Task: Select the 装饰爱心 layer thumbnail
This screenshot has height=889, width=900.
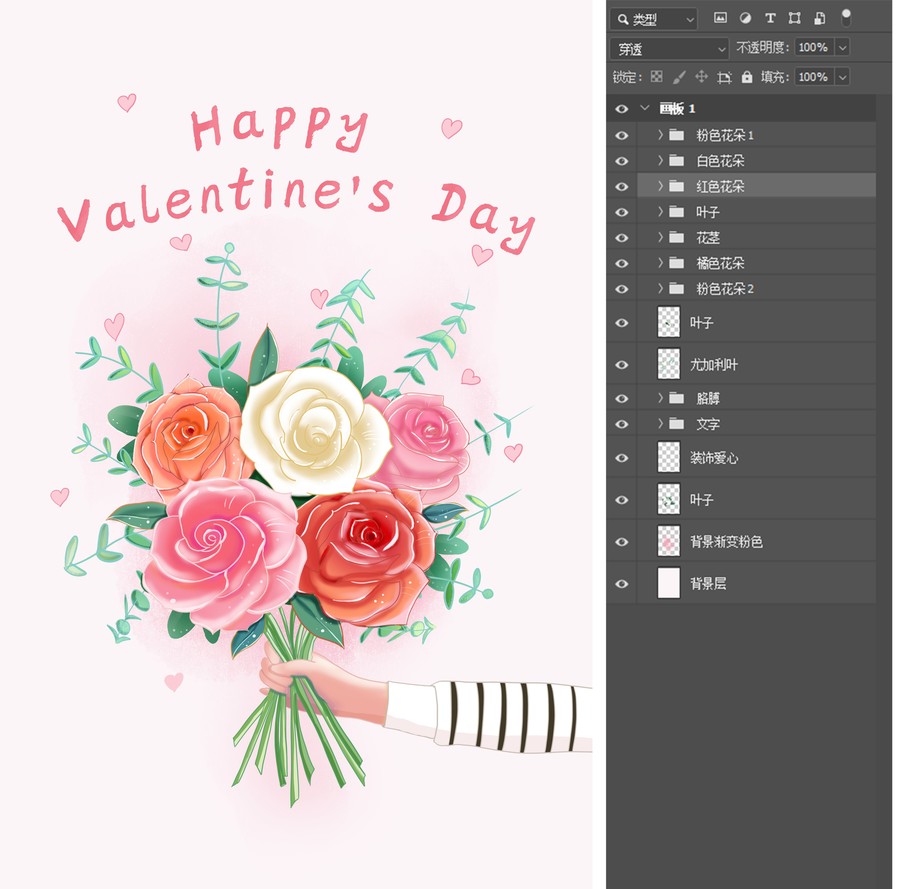Action: (x=669, y=457)
